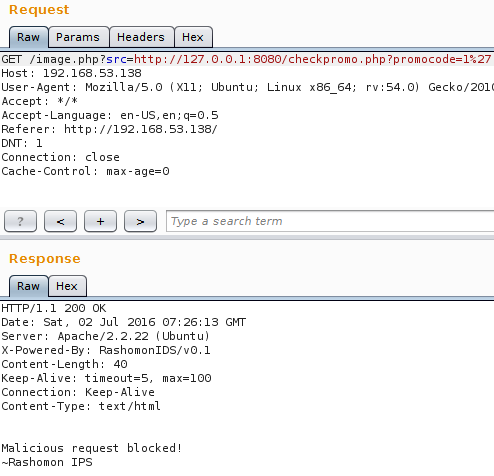
Task: Select the Content-Type: text/html line
Action: point(81,406)
